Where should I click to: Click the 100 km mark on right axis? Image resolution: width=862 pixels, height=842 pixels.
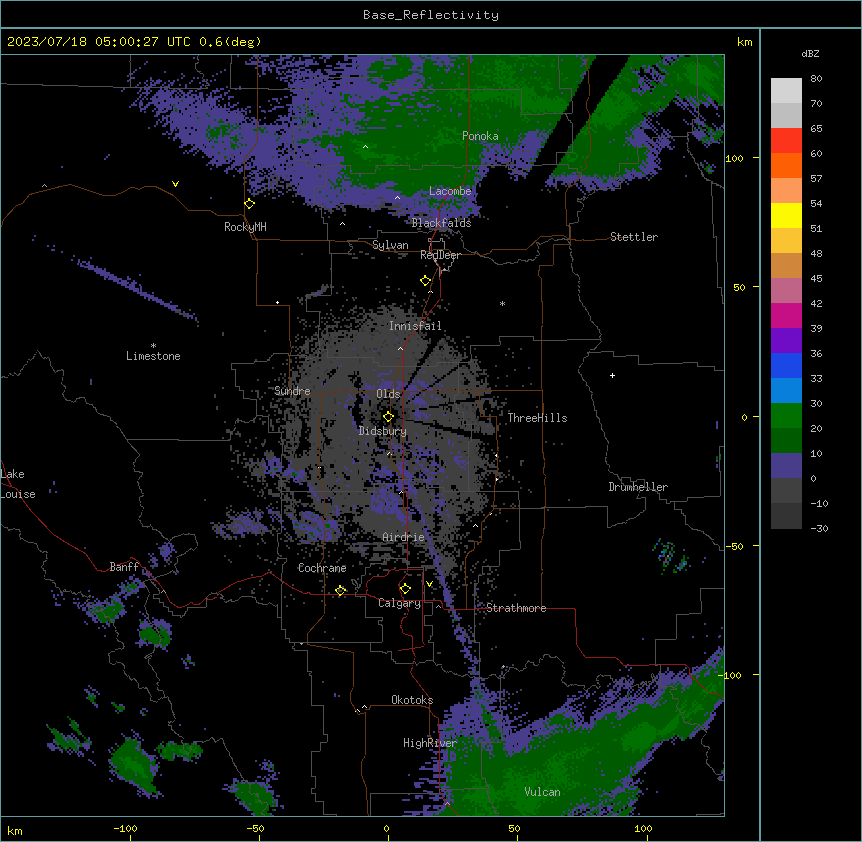(x=734, y=159)
